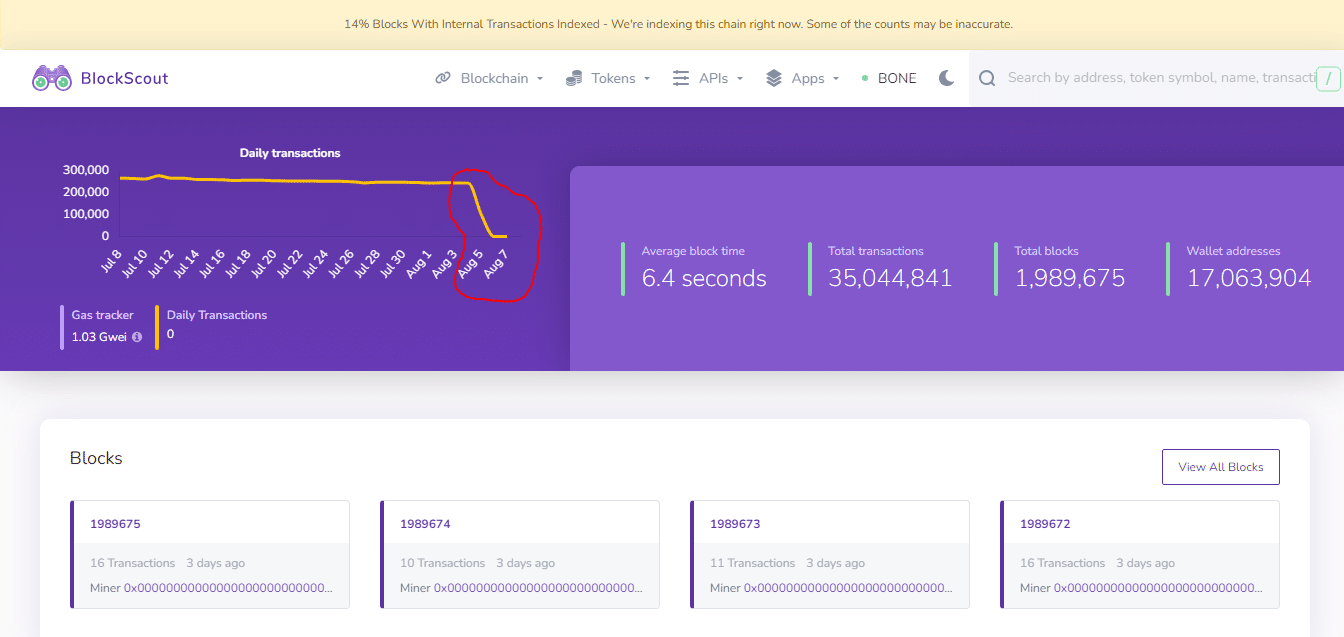The image size is (1344, 637).
Task: Click the slash shortcut key badge
Action: [x=1328, y=79]
